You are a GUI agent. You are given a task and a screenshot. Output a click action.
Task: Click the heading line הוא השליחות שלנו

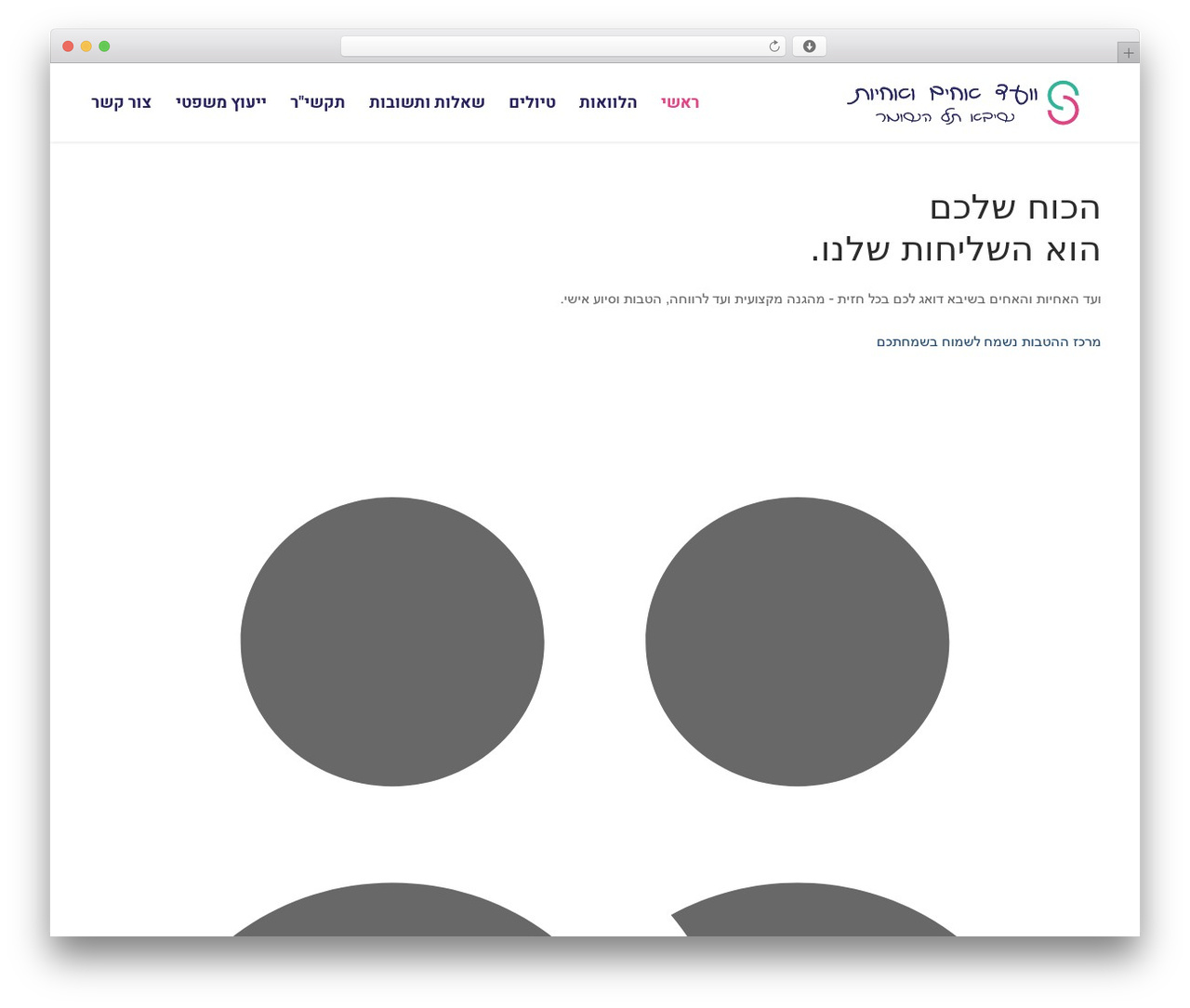(956, 249)
